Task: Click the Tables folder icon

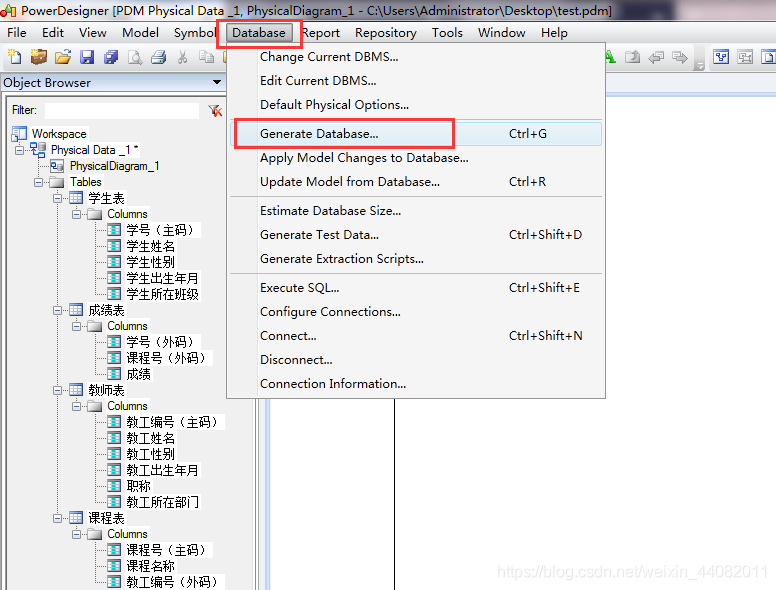Action: click(x=56, y=182)
